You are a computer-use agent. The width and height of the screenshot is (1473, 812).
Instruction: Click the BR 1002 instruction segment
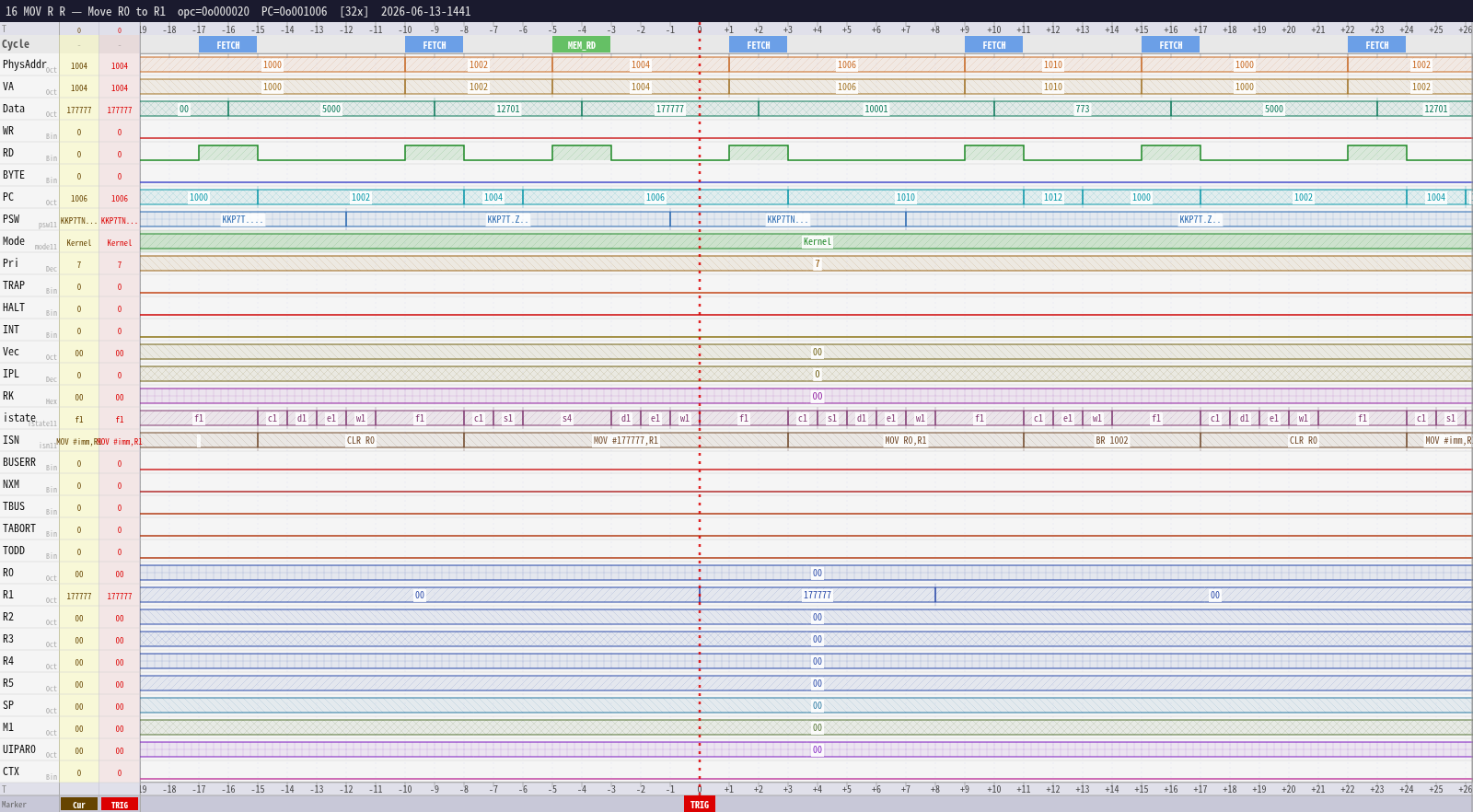(1112, 441)
